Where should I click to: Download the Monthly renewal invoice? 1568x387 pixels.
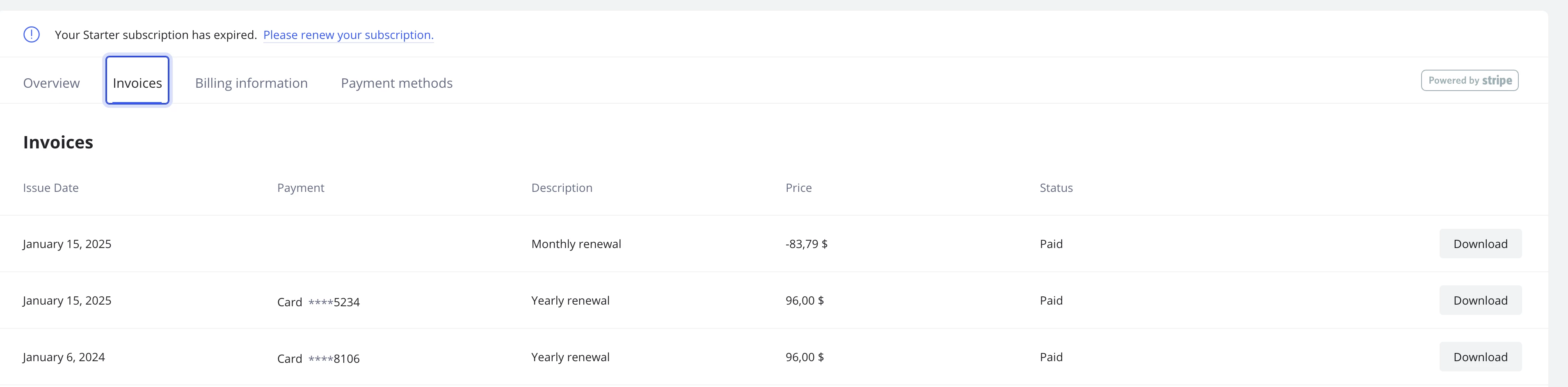(x=1480, y=244)
